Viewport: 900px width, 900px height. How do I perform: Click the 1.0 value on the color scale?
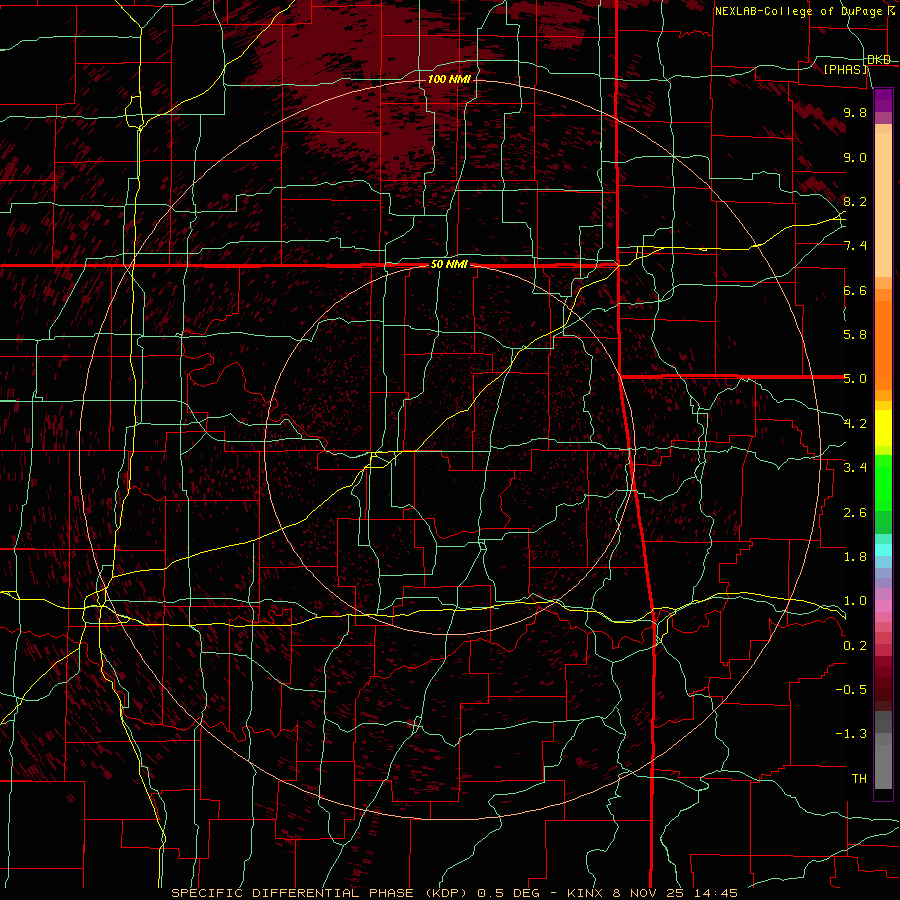click(855, 601)
